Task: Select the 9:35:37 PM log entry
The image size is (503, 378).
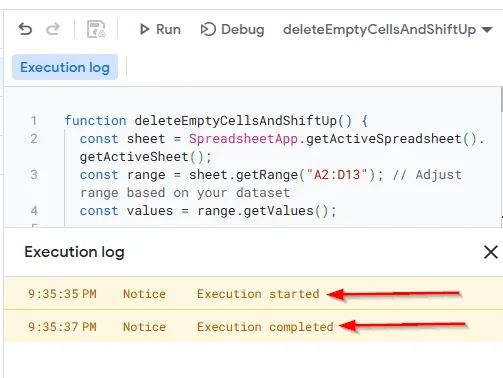Action: tap(253, 326)
